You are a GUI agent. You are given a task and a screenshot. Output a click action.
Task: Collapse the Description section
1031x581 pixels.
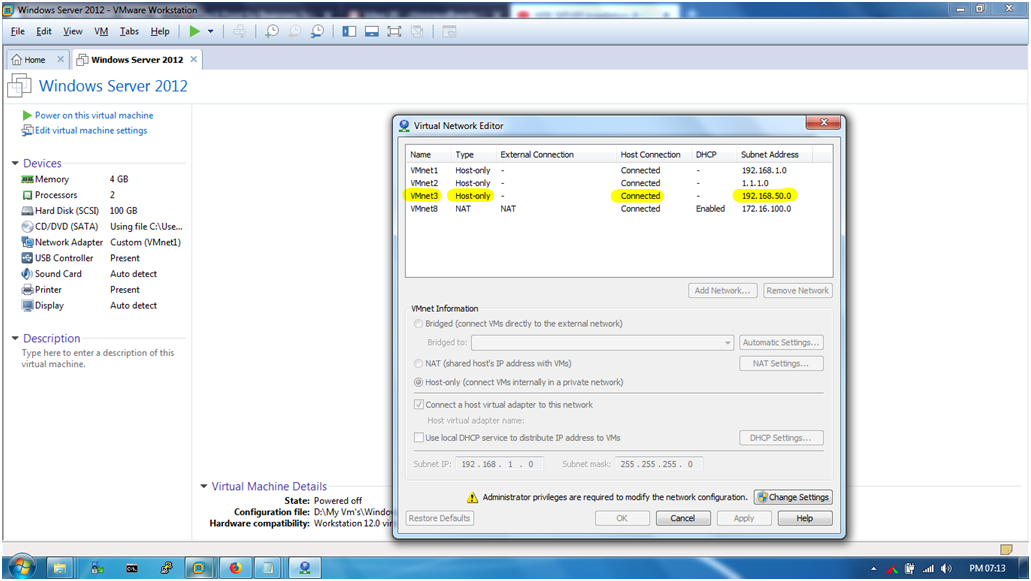[x=15, y=338]
